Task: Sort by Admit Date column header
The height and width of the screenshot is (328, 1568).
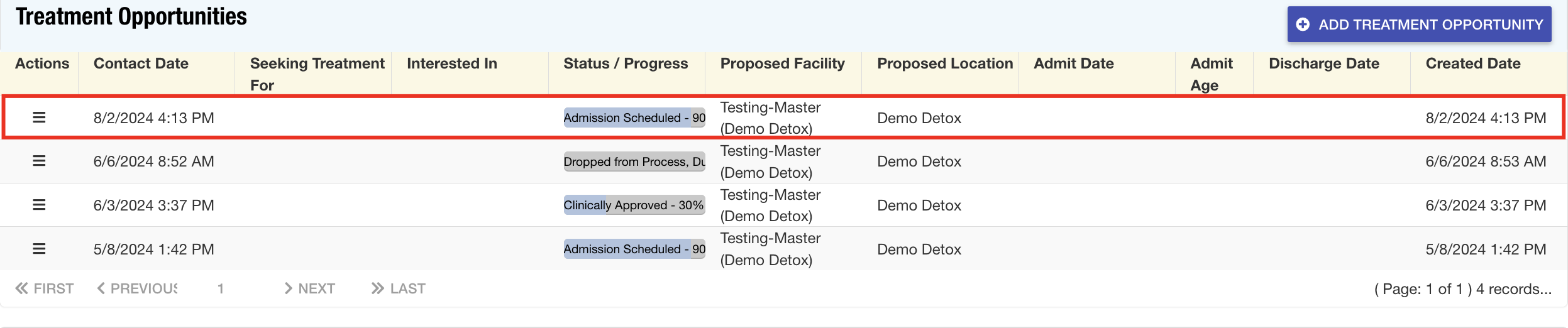Action: click(1073, 63)
